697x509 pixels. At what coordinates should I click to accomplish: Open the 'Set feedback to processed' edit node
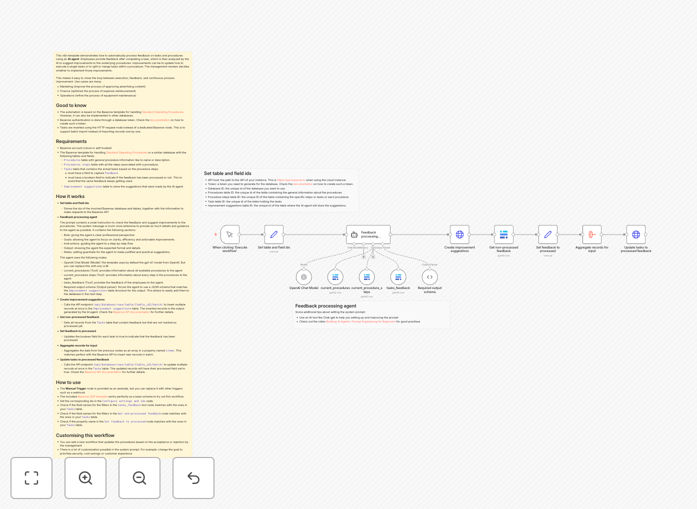tap(548, 235)
